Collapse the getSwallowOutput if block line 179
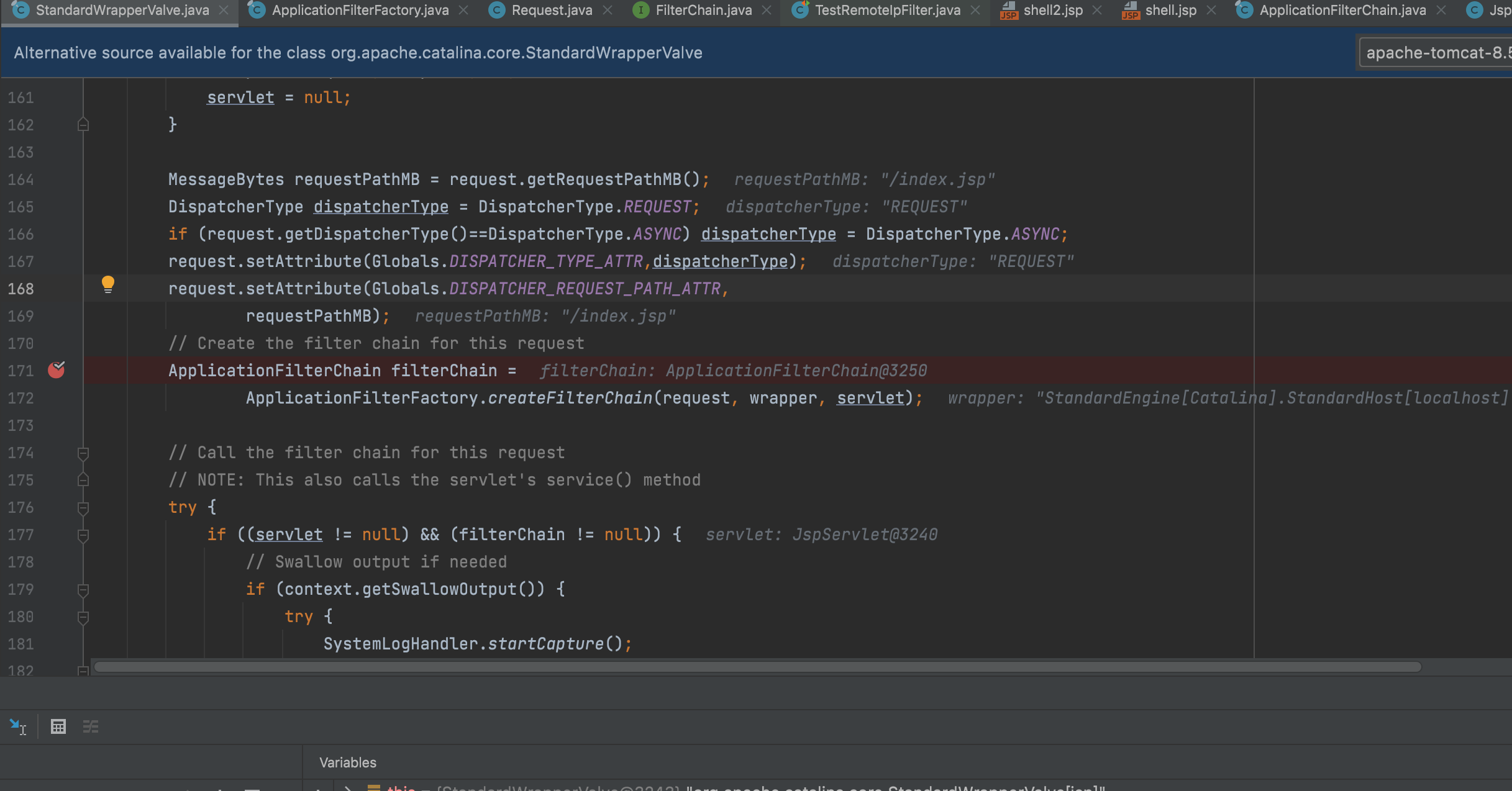Screen dimensions: 1512x791 [x=83, y=590]
